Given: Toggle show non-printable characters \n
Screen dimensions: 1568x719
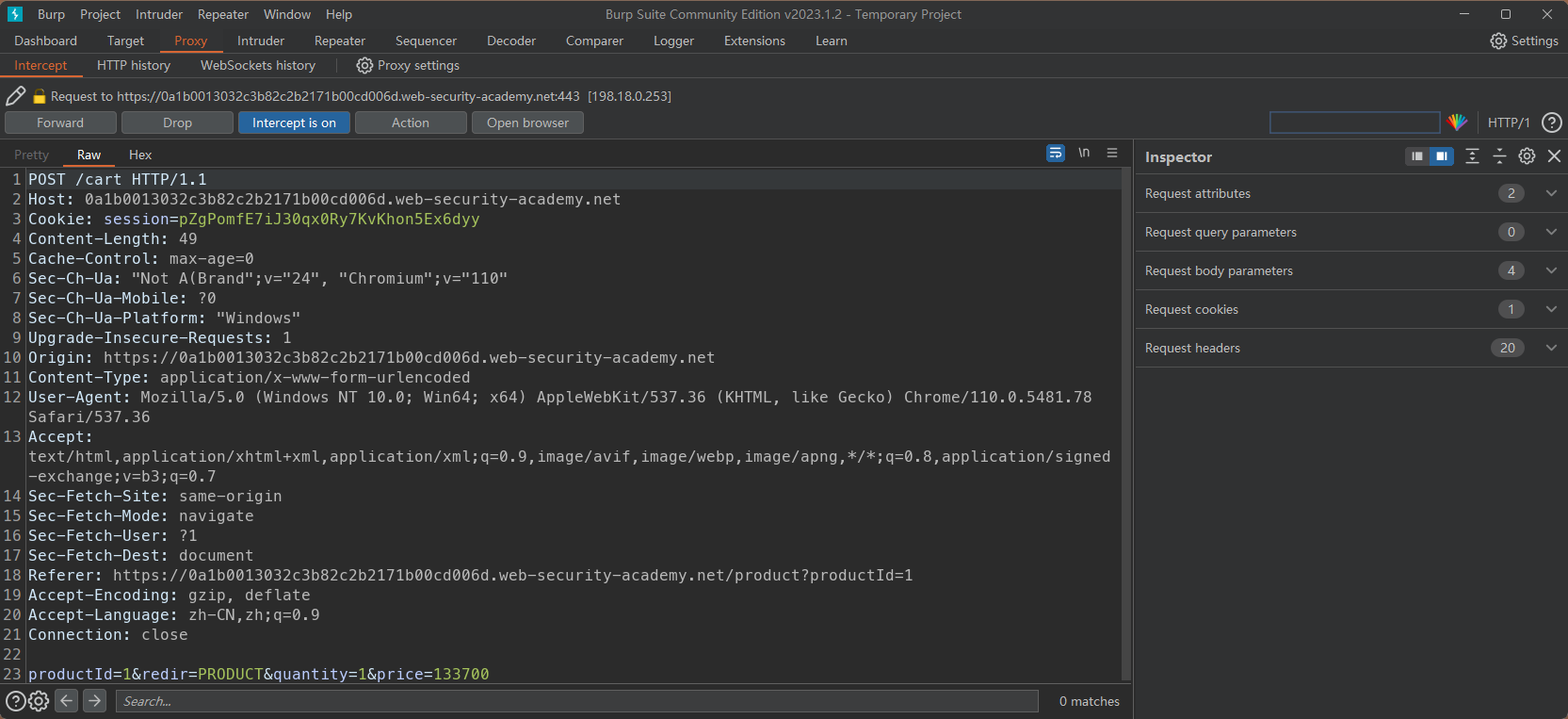Looking at the screenshot, I should 1084,153.
